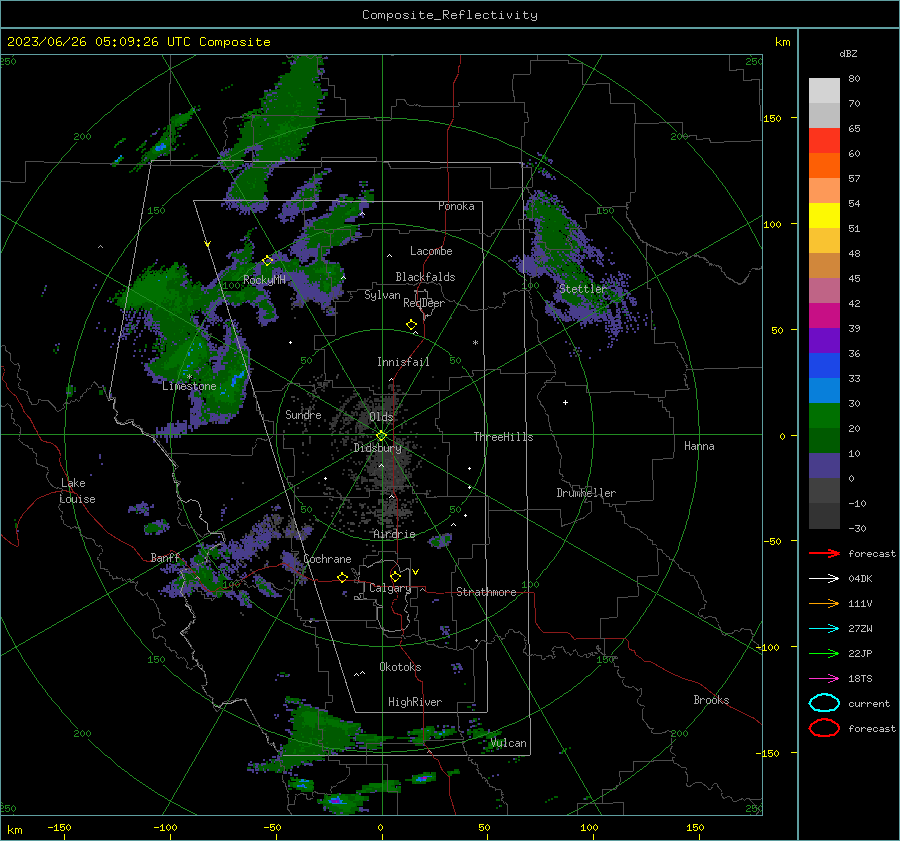Select the Drumheller label

586,493
